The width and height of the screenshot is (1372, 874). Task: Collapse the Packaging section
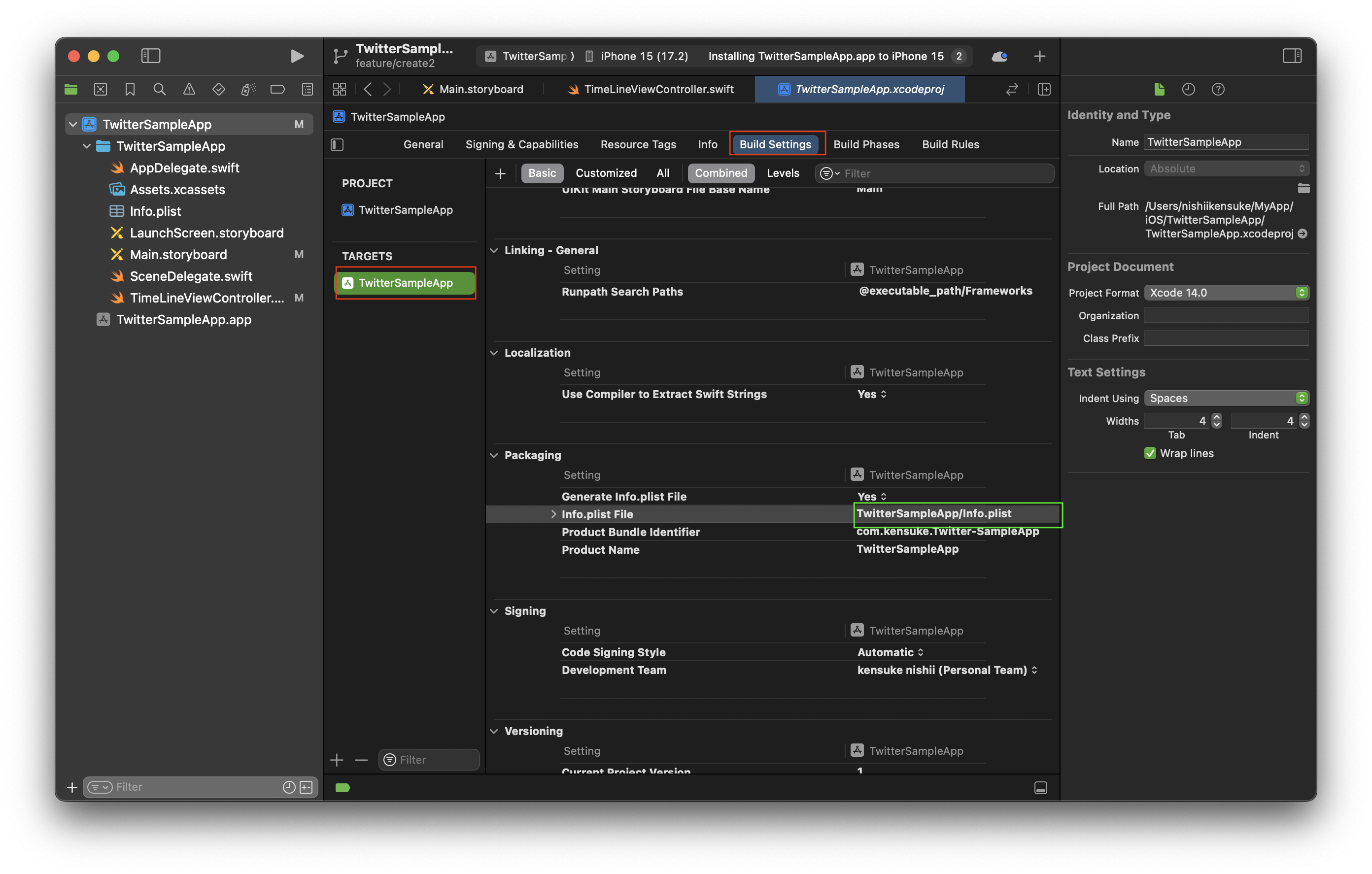494,455
